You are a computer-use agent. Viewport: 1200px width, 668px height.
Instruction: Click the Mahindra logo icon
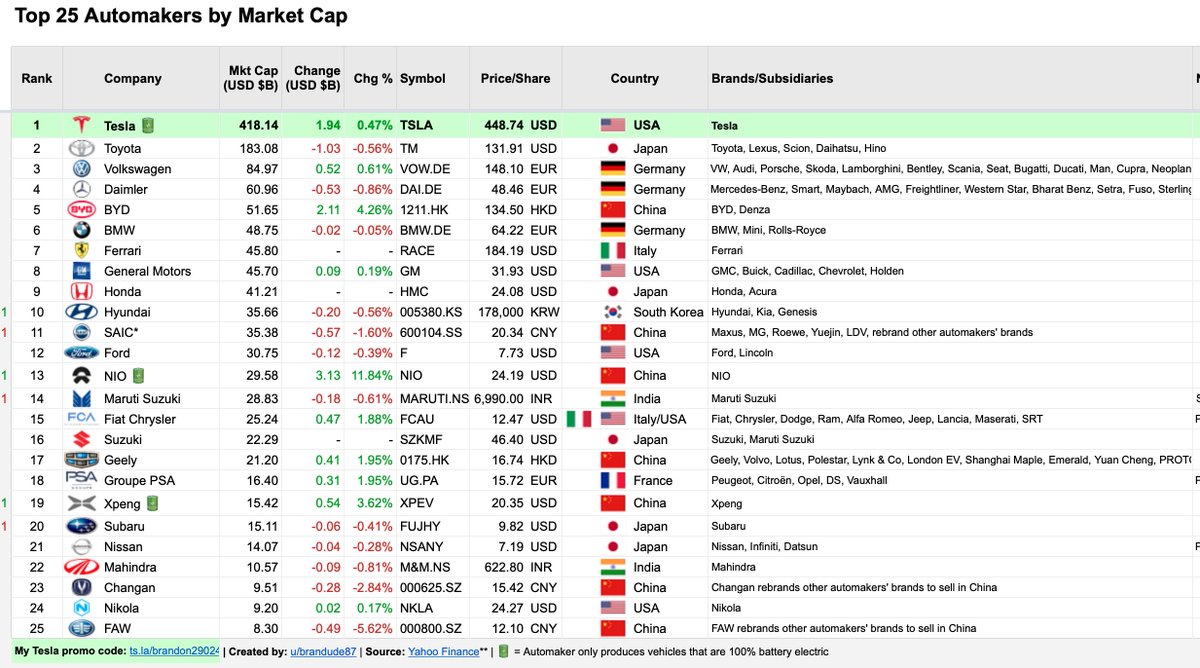[81, 567]
